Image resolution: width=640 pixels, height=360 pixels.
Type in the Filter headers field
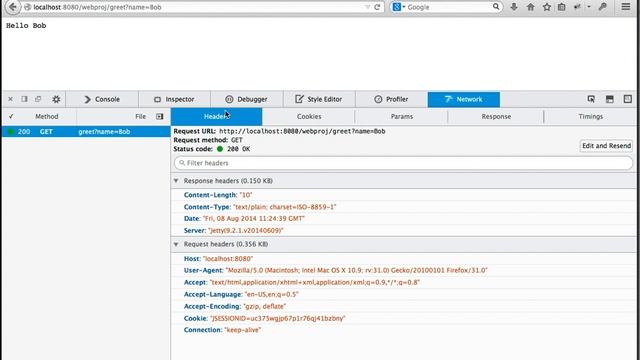[x=403, y=163]
